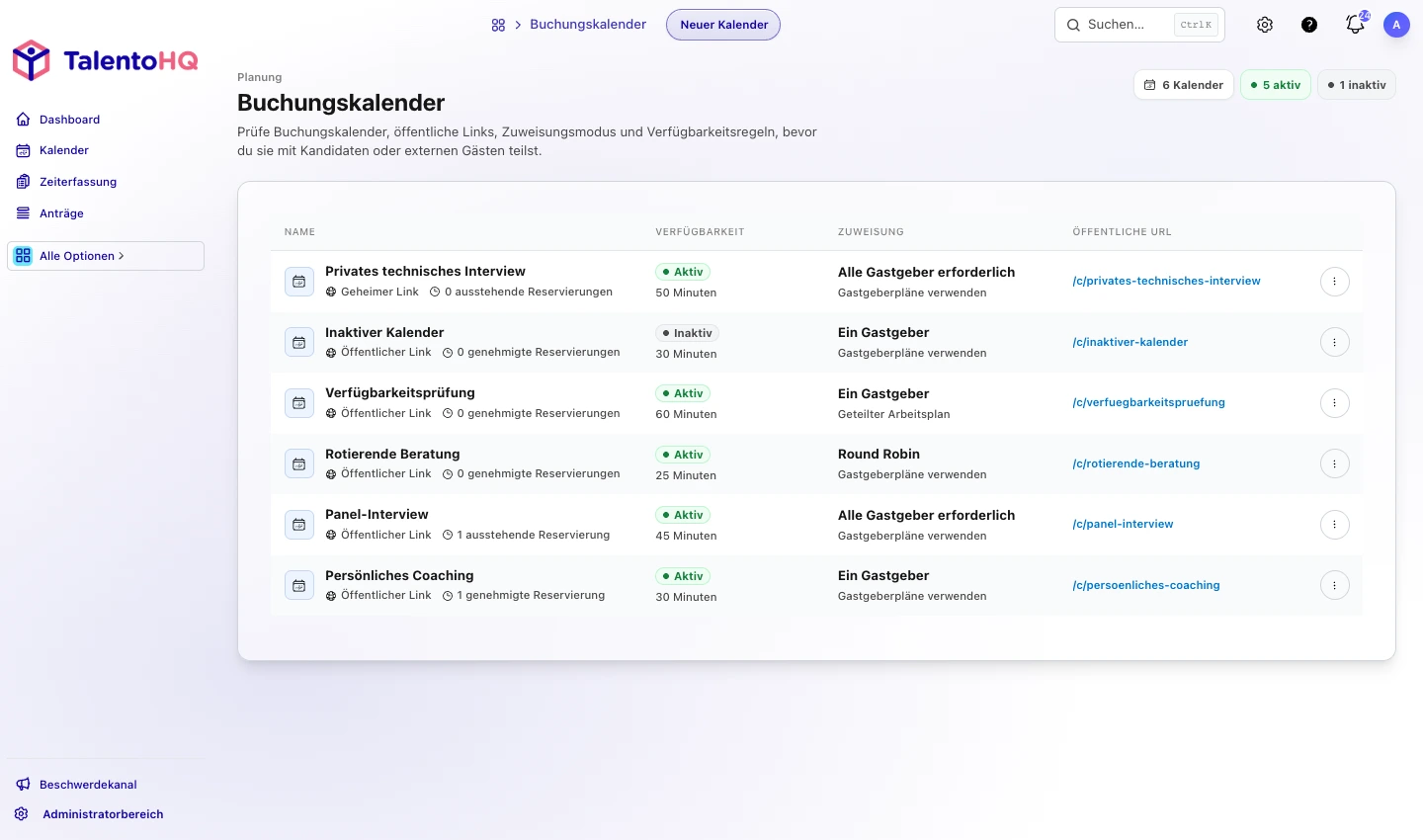Image resolution: width=1423 pixels, height=840 pixels.
Task: Open actions menu for Rotierende Beratung
Action: tap(1335, 464)
